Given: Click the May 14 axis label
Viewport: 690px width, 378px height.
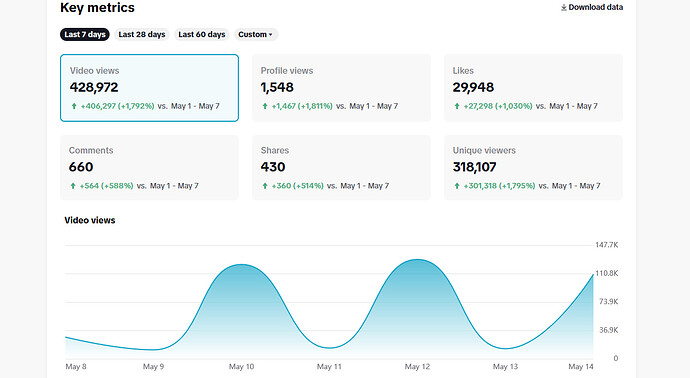Looking at the screenshot, I should coord(581,367).
